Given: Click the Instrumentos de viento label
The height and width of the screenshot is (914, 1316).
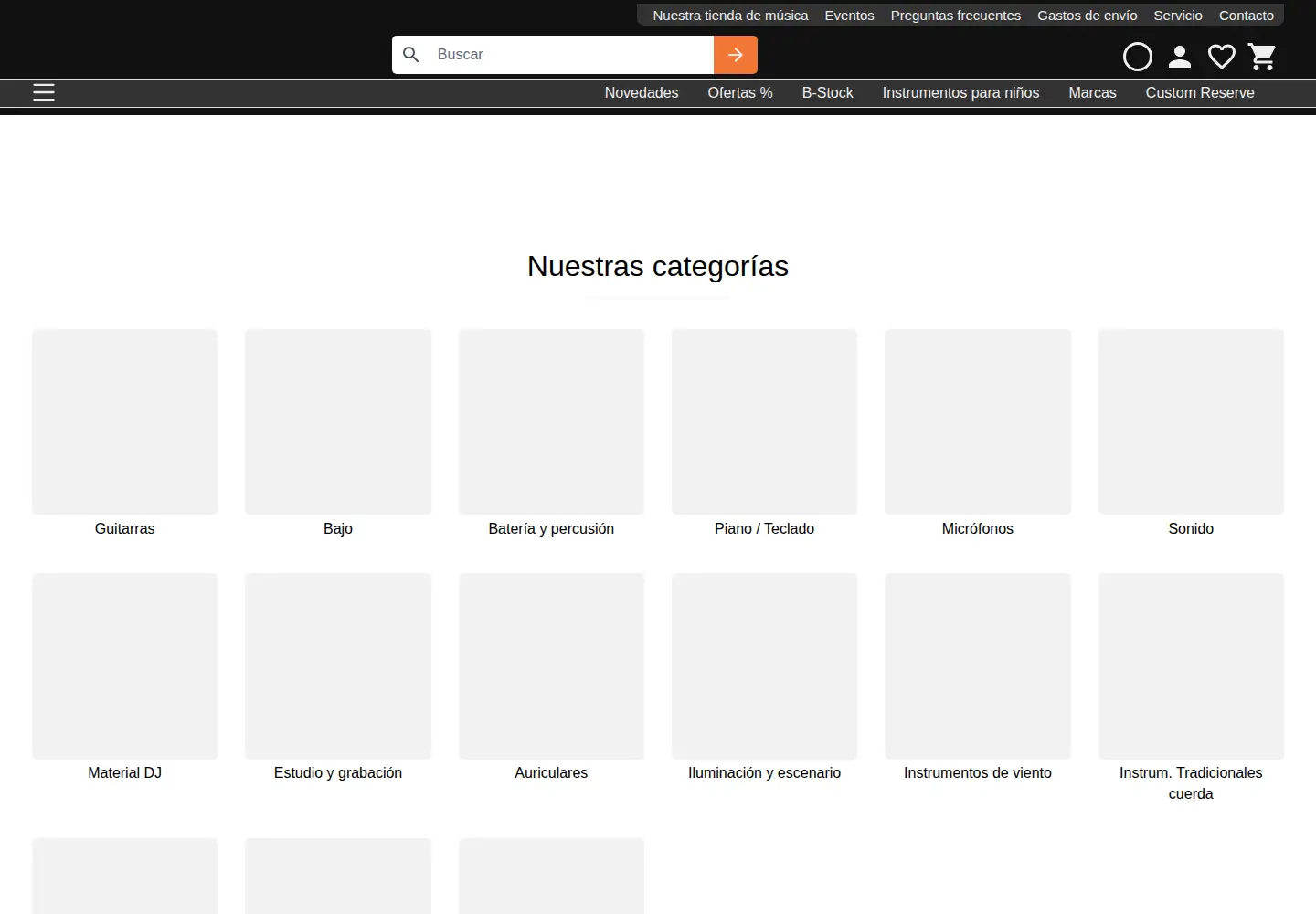Looking at the screenshot, I should [978, 772].
